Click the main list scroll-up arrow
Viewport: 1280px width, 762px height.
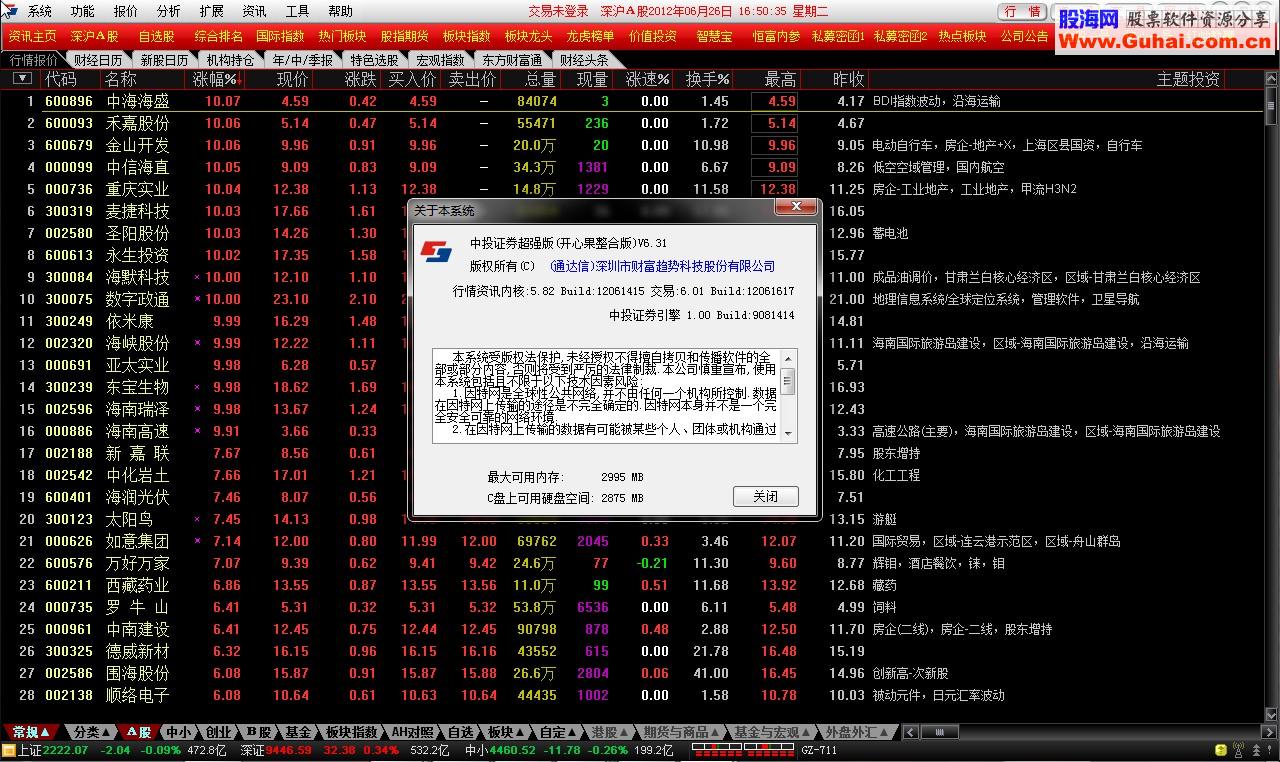[1270, 77]
